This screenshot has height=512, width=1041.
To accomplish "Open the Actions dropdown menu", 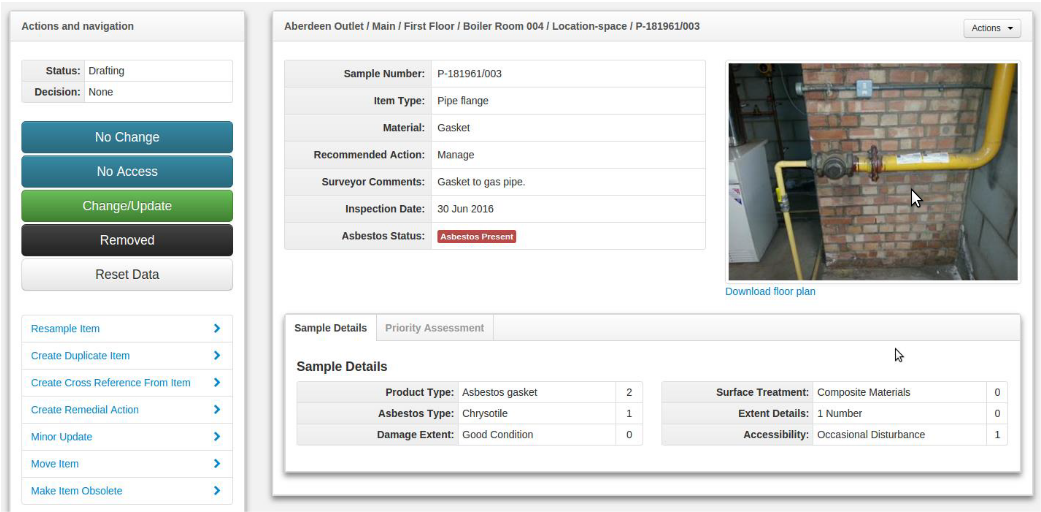I will [x=991, y=28].
